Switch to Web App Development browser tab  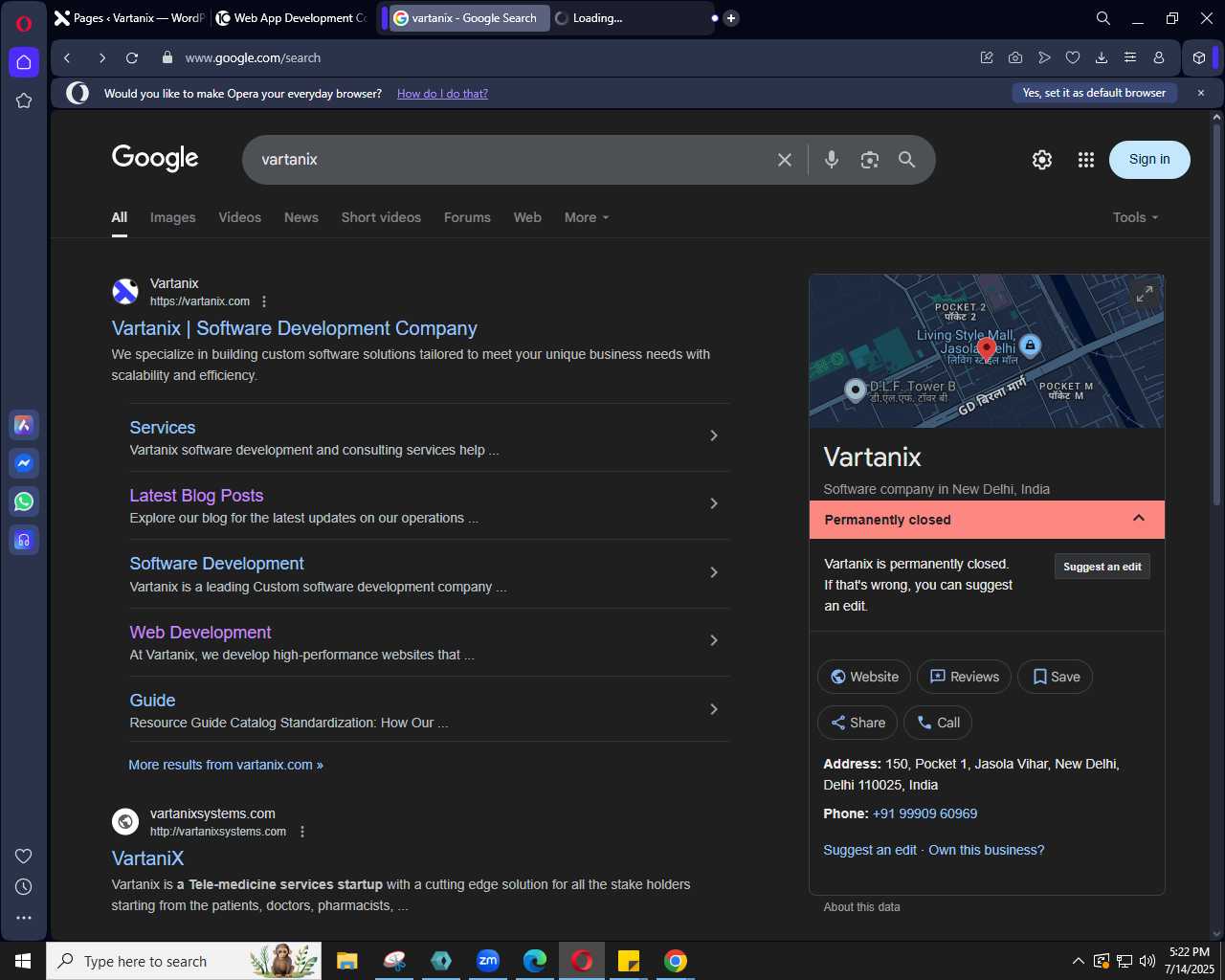[x=291, y=18]
